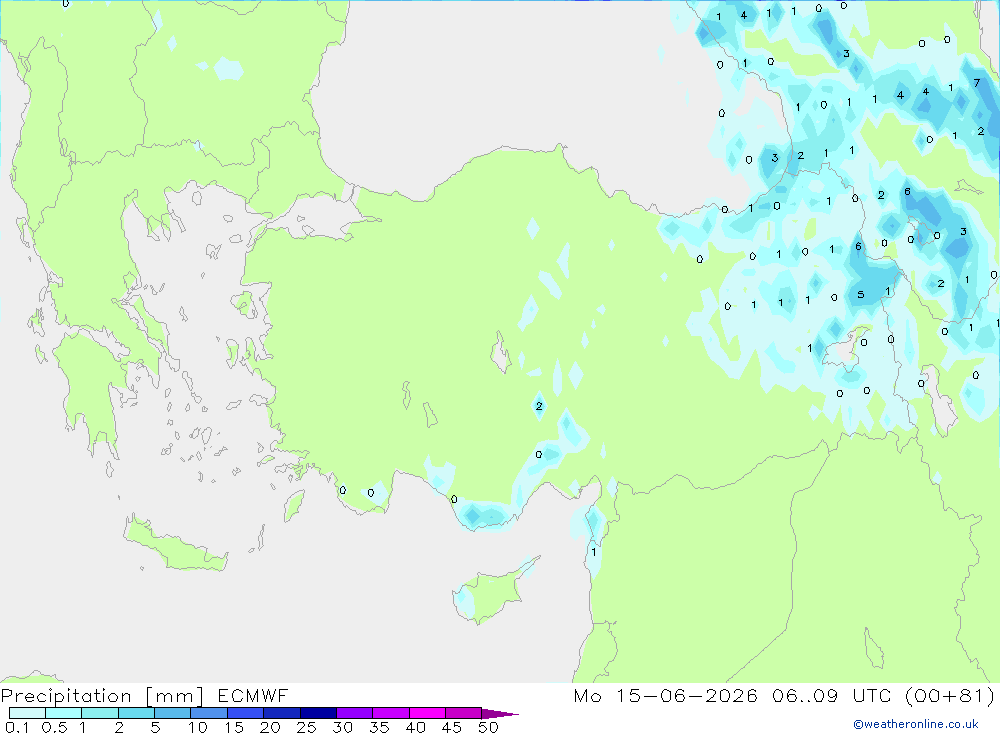This screenshot has width=1000, height=733.
Task: Click the '0.1' legend scale label
Action: [17, 727]
